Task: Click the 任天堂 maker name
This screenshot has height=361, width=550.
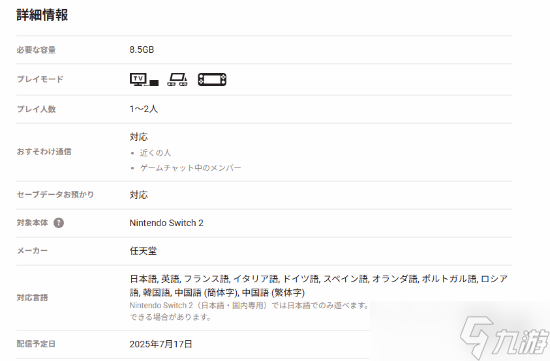Action: click(x=143, y=251)
